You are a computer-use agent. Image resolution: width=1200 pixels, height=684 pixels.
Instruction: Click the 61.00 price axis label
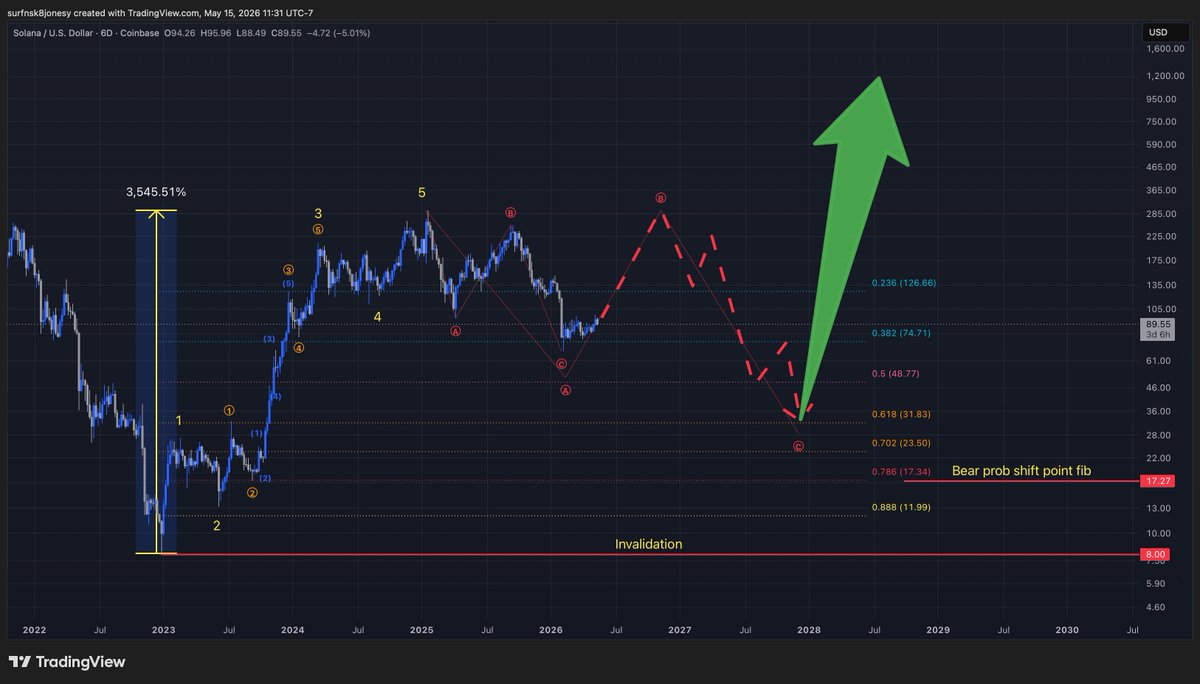pyautogui.click(x=1158, y=361)
